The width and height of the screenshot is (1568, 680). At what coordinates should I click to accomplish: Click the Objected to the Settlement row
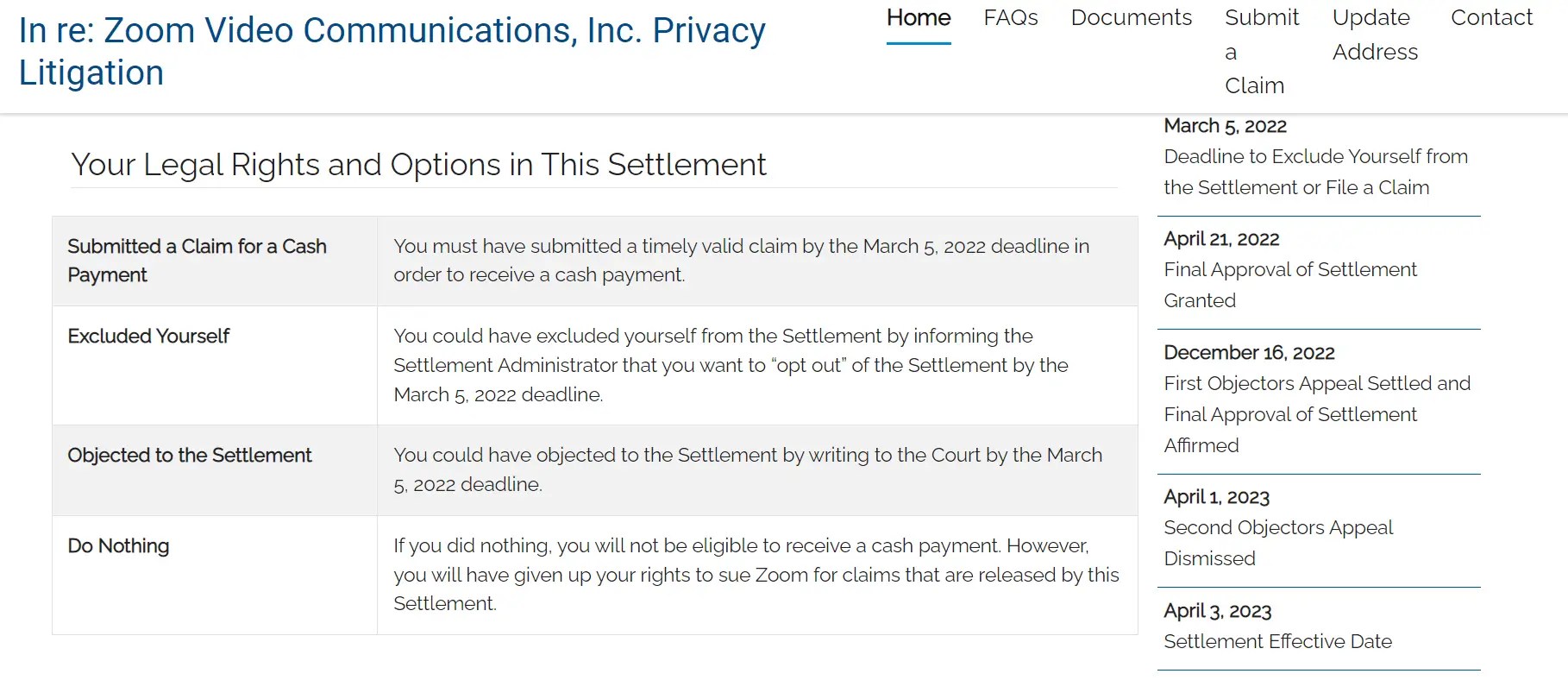(x=190, y=456)
